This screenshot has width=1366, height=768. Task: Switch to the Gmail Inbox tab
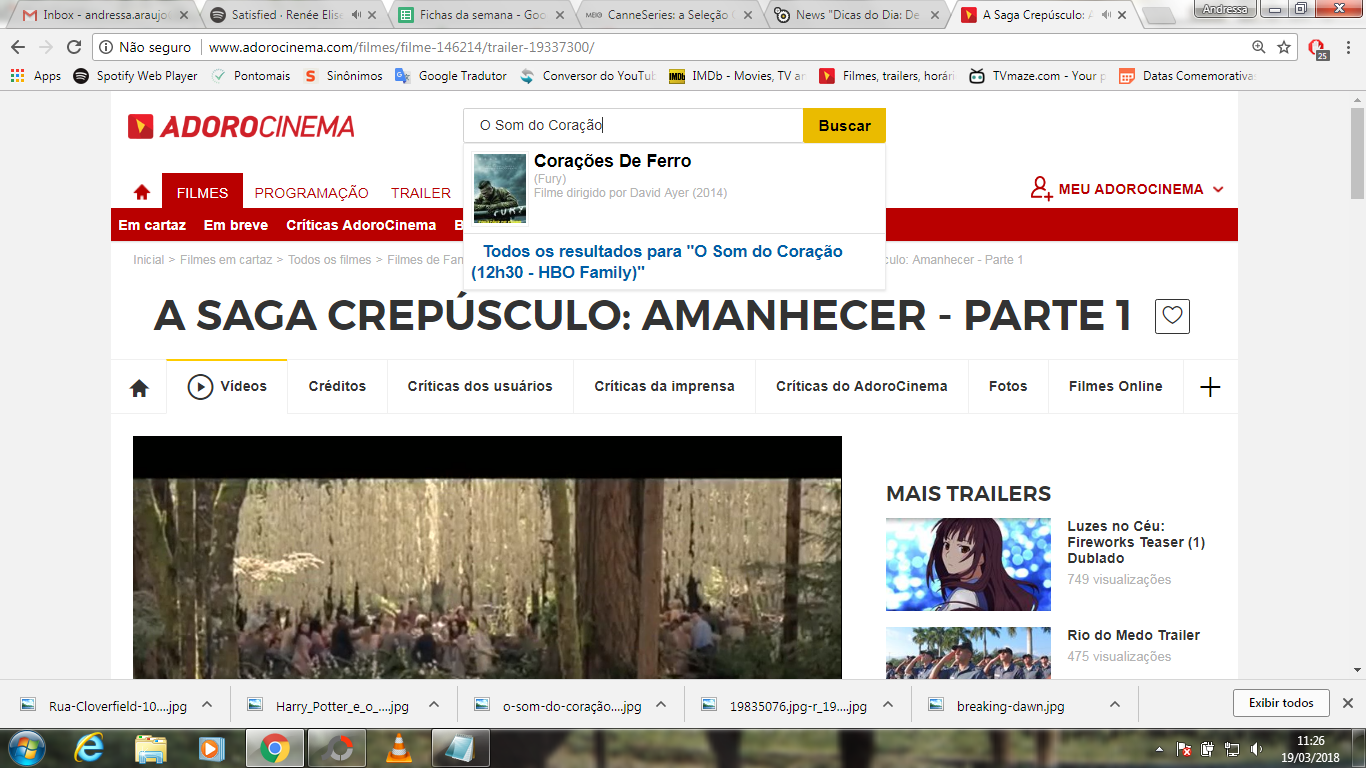pos(104,15)
